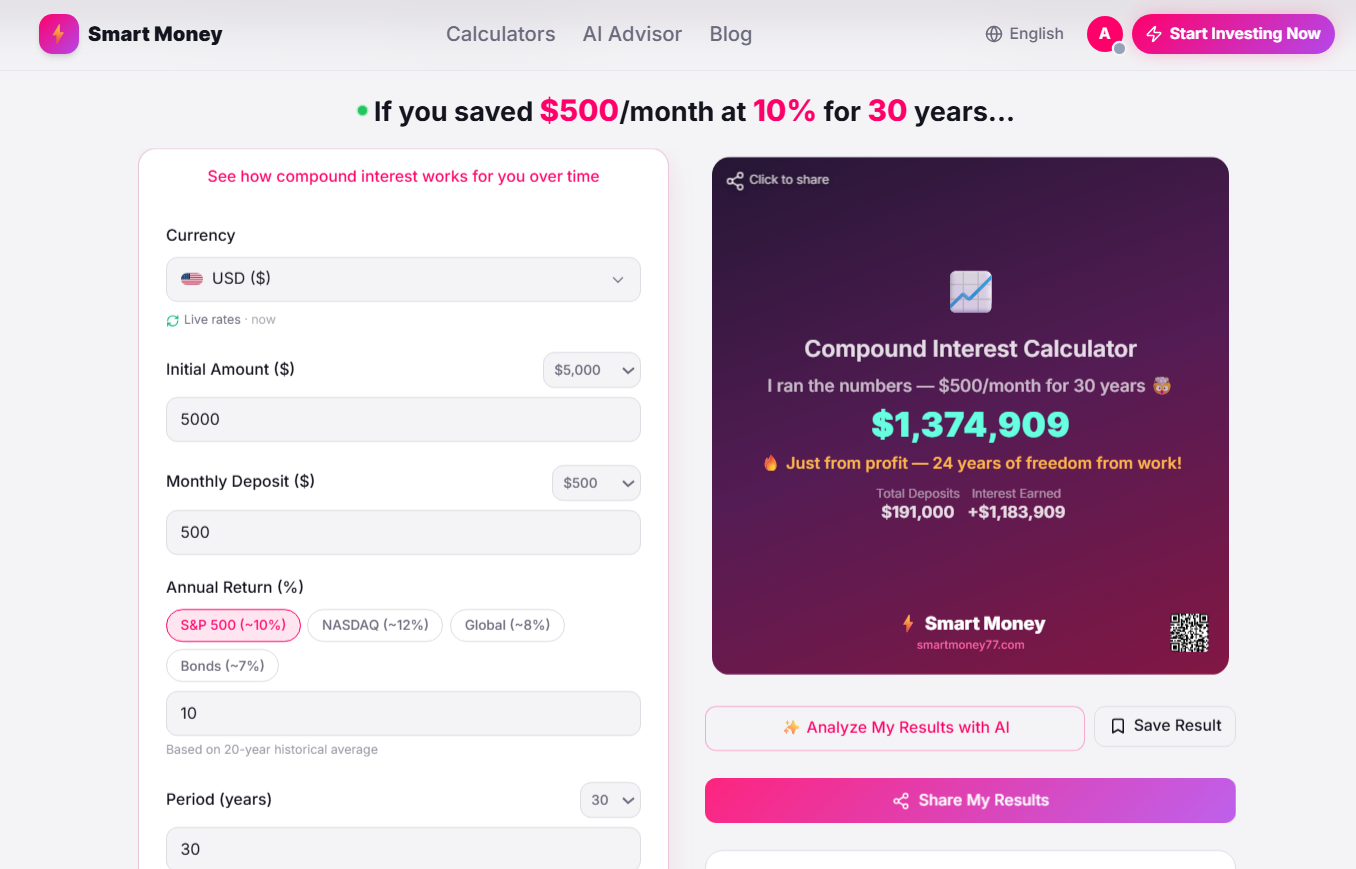Open the user avatar profile icon
Image resolution: width=1356 pixels, height=869 pixels.
[1105, 34]
